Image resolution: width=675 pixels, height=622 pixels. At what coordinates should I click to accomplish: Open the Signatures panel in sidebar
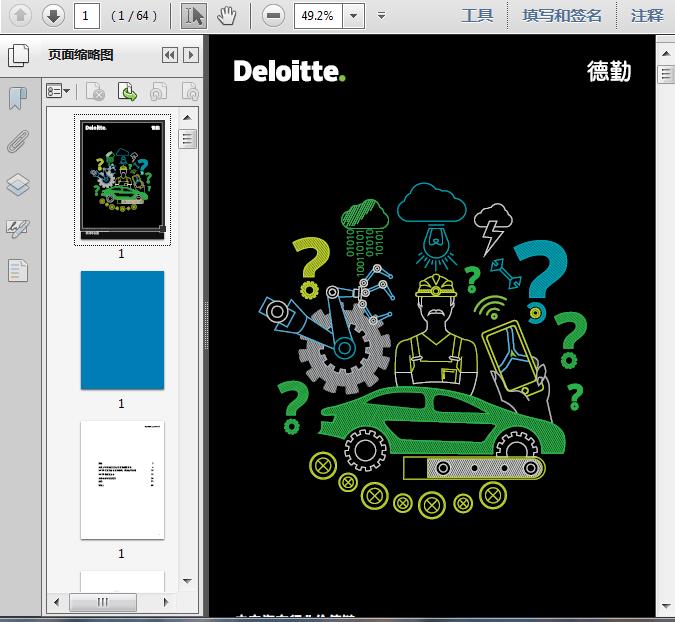(18, 228)
